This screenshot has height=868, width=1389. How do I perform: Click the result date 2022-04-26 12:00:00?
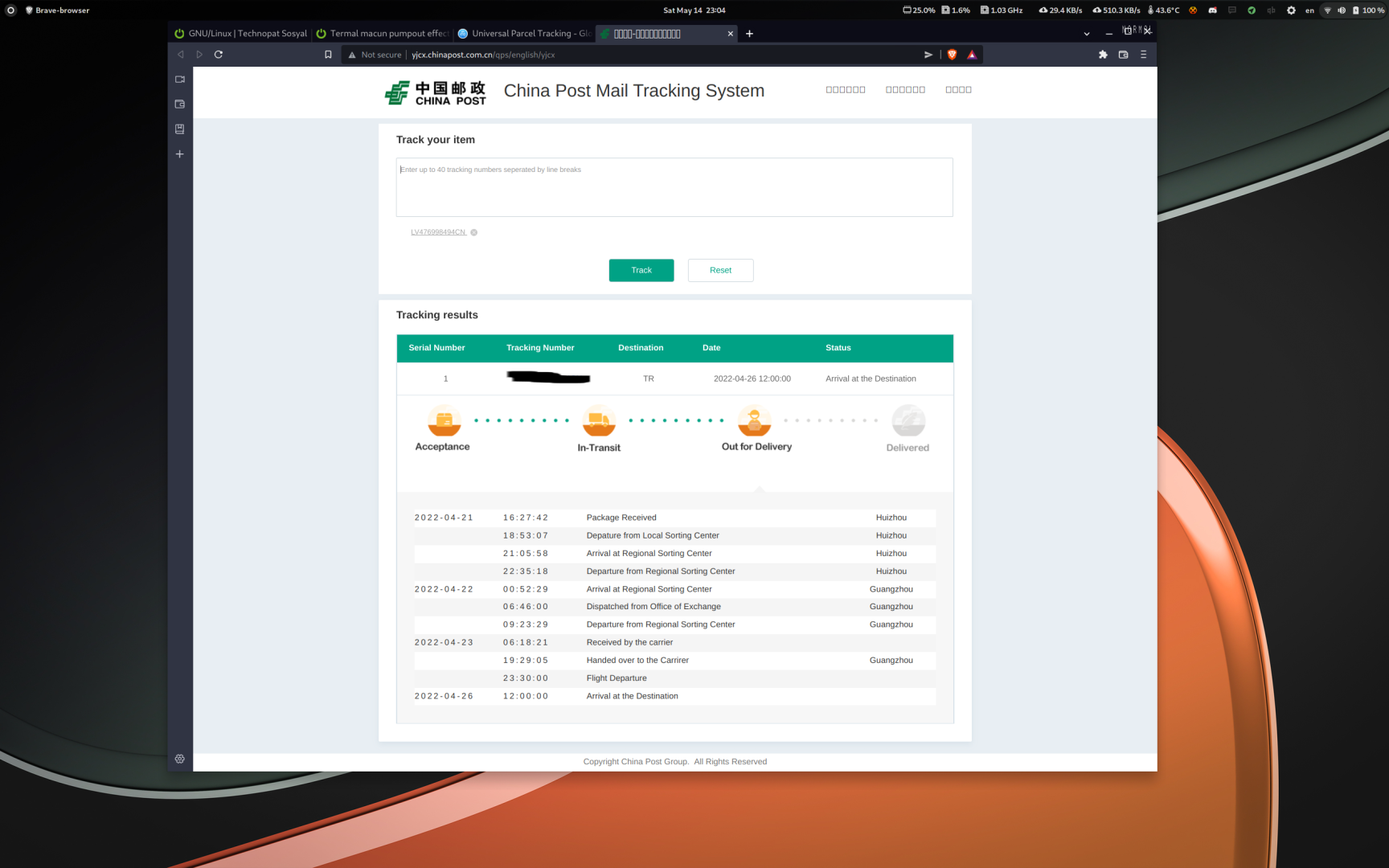point(752,379)
